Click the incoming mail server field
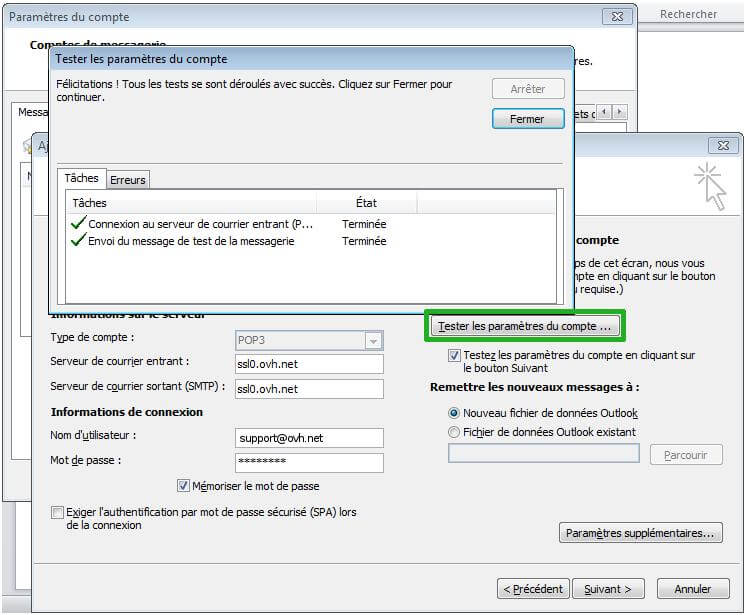 [x=309, y=362]
